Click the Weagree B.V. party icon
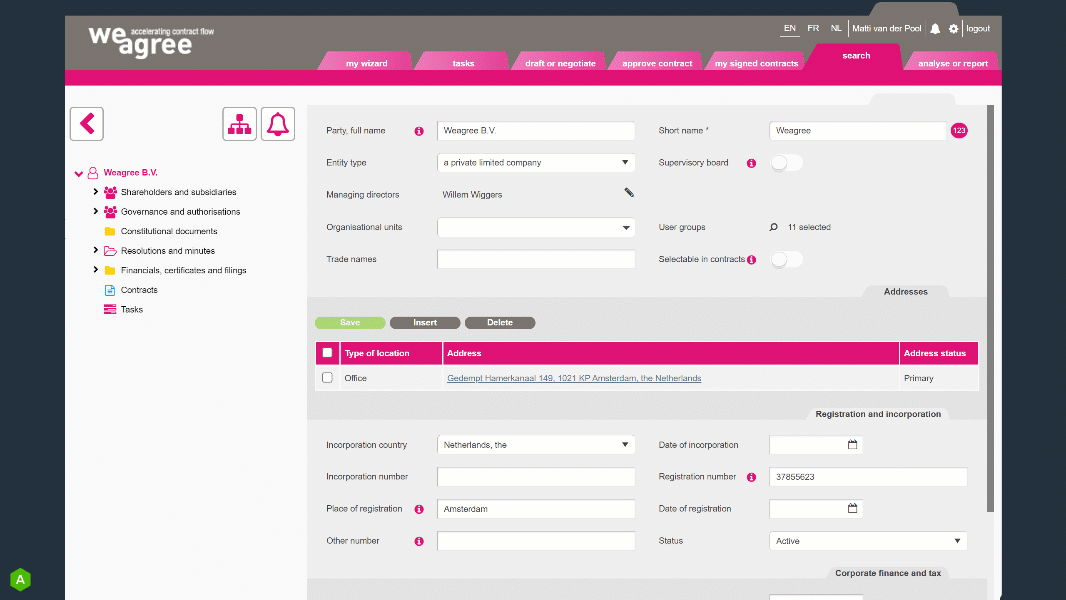 pos(92,173)
